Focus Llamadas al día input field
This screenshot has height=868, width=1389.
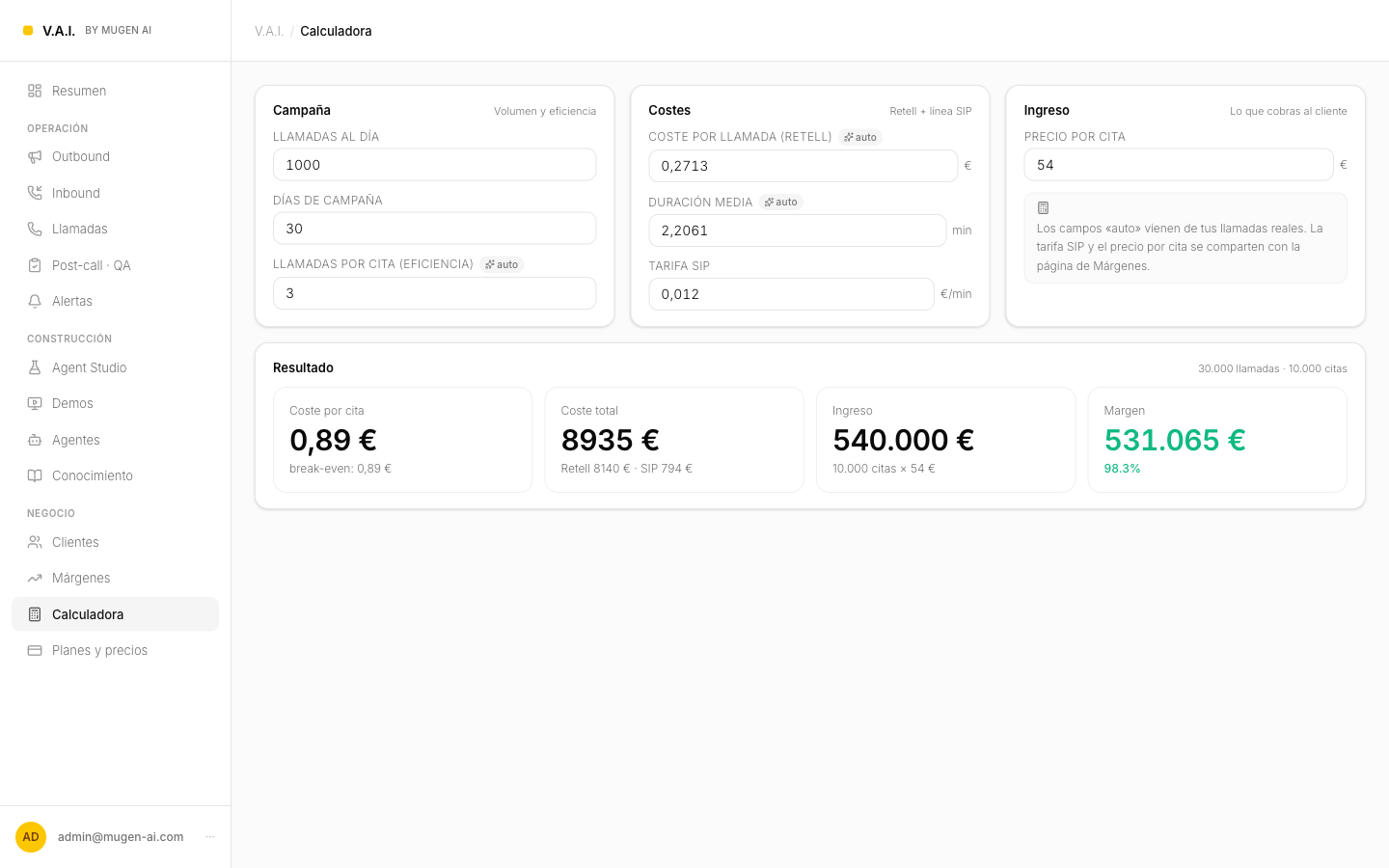click(434, 165)
